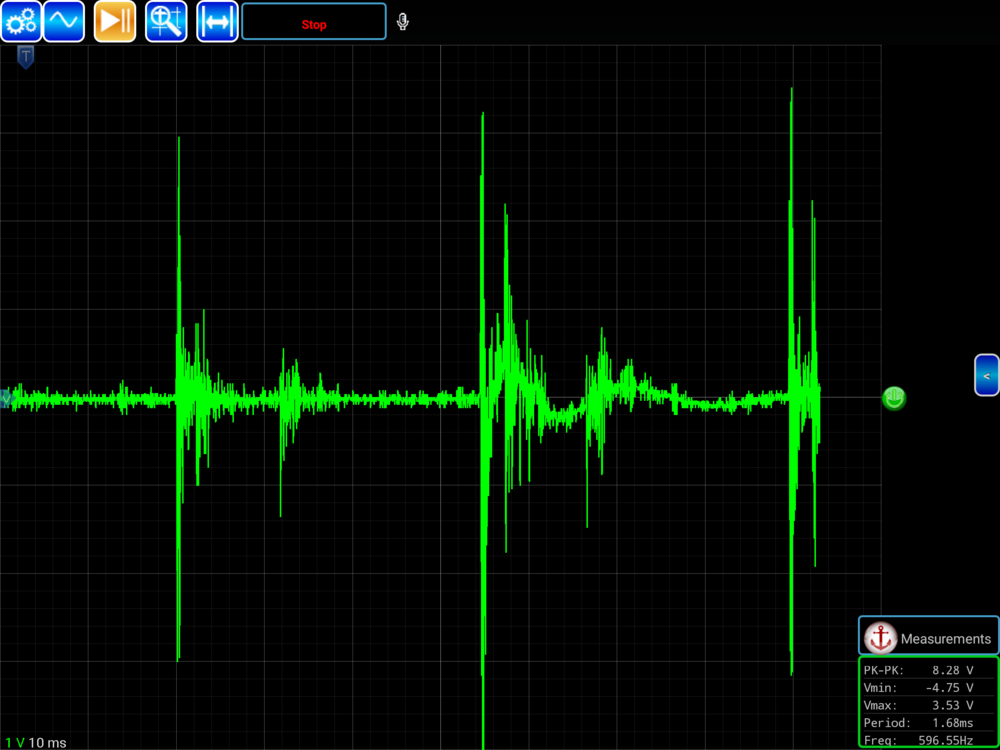Click the Measurements label
Image resolution: width=1000 pixels, height=750 pixels.
click(945, 638)
